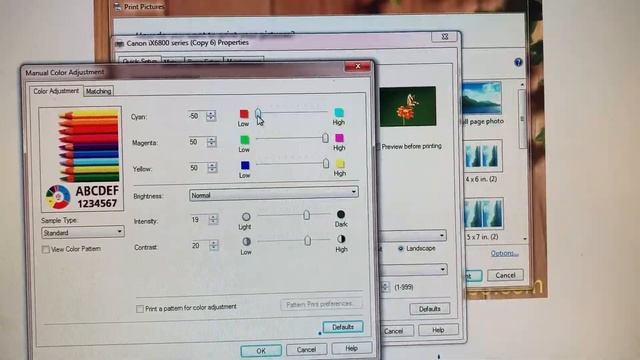Select the Full page photo layout thumbnail
This screenshot has height=360, width=640.
(482, 98)
